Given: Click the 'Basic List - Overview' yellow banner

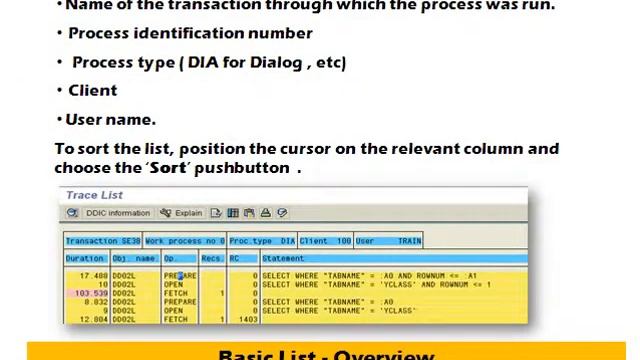Looking at the screenshot, I should (x=326, y=352).
